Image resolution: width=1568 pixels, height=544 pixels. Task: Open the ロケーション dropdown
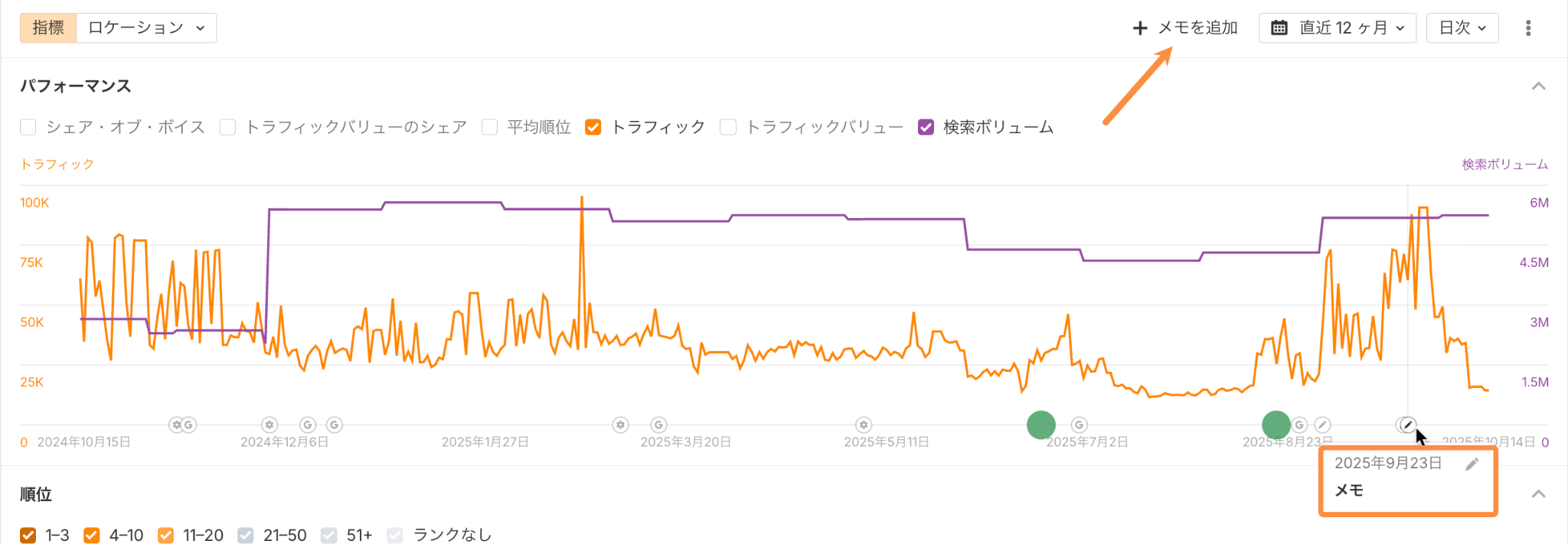pyautogui.click(x=146, y=28)
